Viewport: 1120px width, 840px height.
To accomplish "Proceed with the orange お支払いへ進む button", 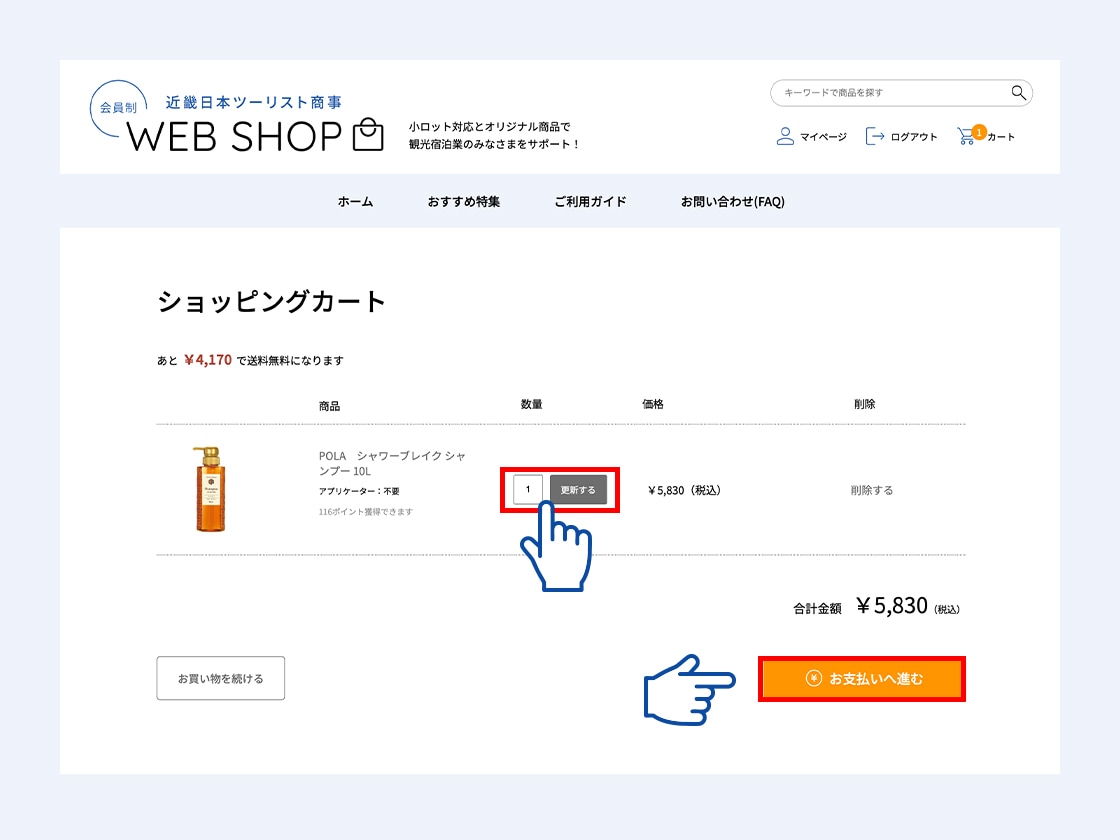I will click(x=862, y=679).
